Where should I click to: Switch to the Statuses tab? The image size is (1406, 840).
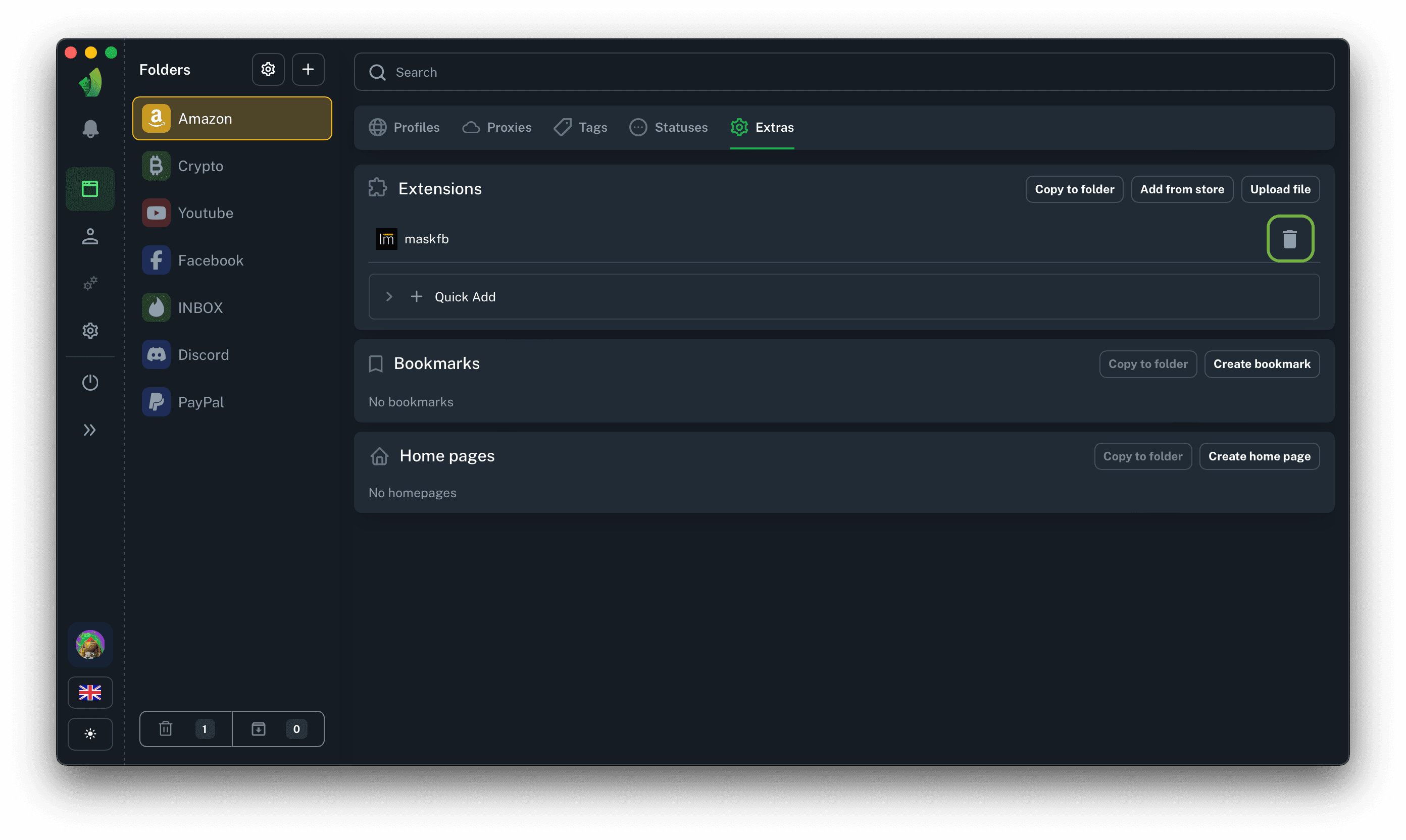669,127
